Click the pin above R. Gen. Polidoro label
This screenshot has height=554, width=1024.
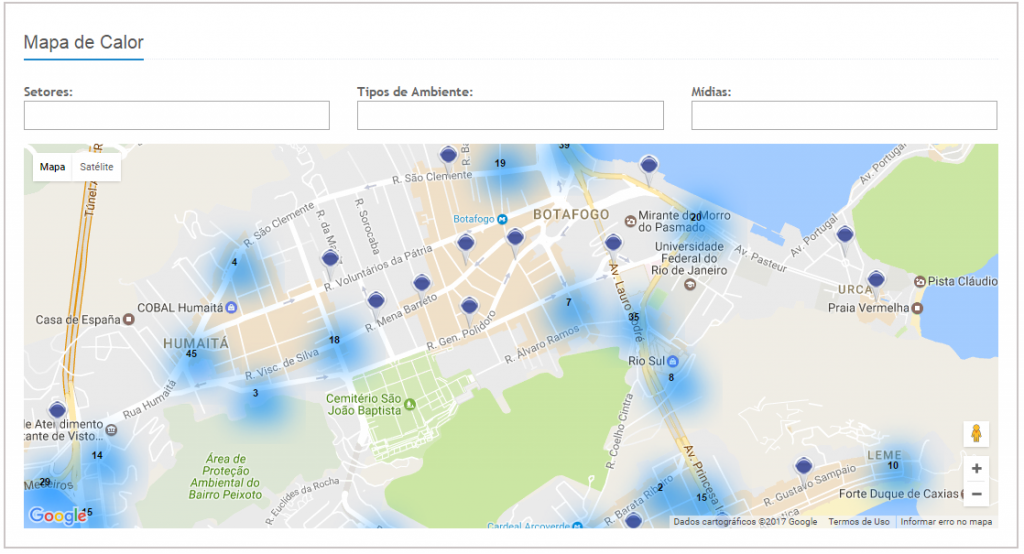pyautogui.click(x=470, y=308)
